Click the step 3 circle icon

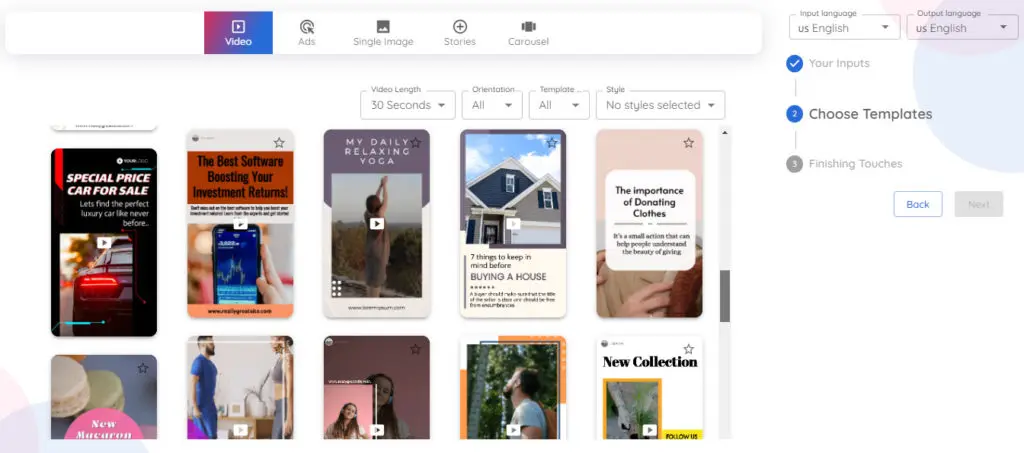794,164
